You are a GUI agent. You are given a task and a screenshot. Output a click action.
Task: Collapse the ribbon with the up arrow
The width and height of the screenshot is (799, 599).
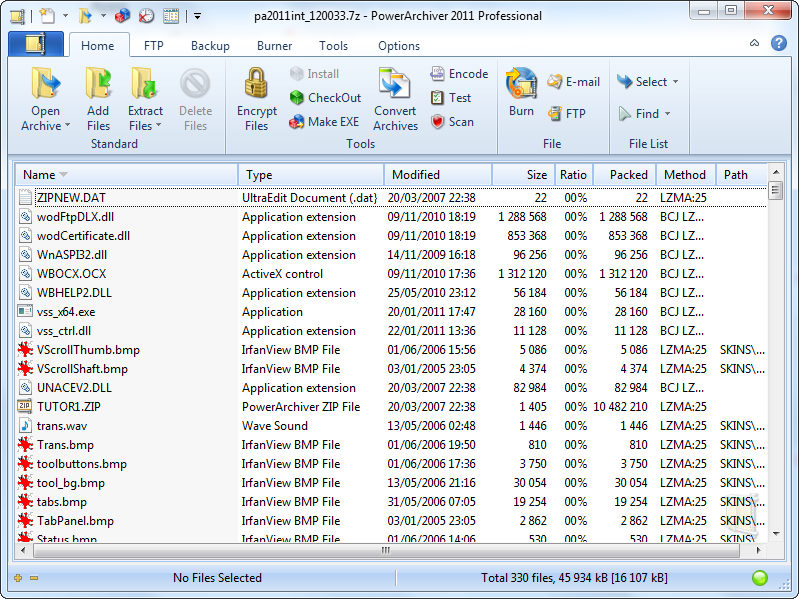coord(755,43)
